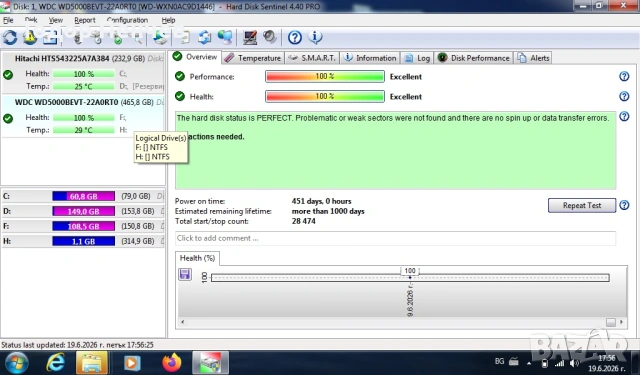Click the BG language indicator in tray
Viewport: 640px width, 375px height.
coord(499,361)
